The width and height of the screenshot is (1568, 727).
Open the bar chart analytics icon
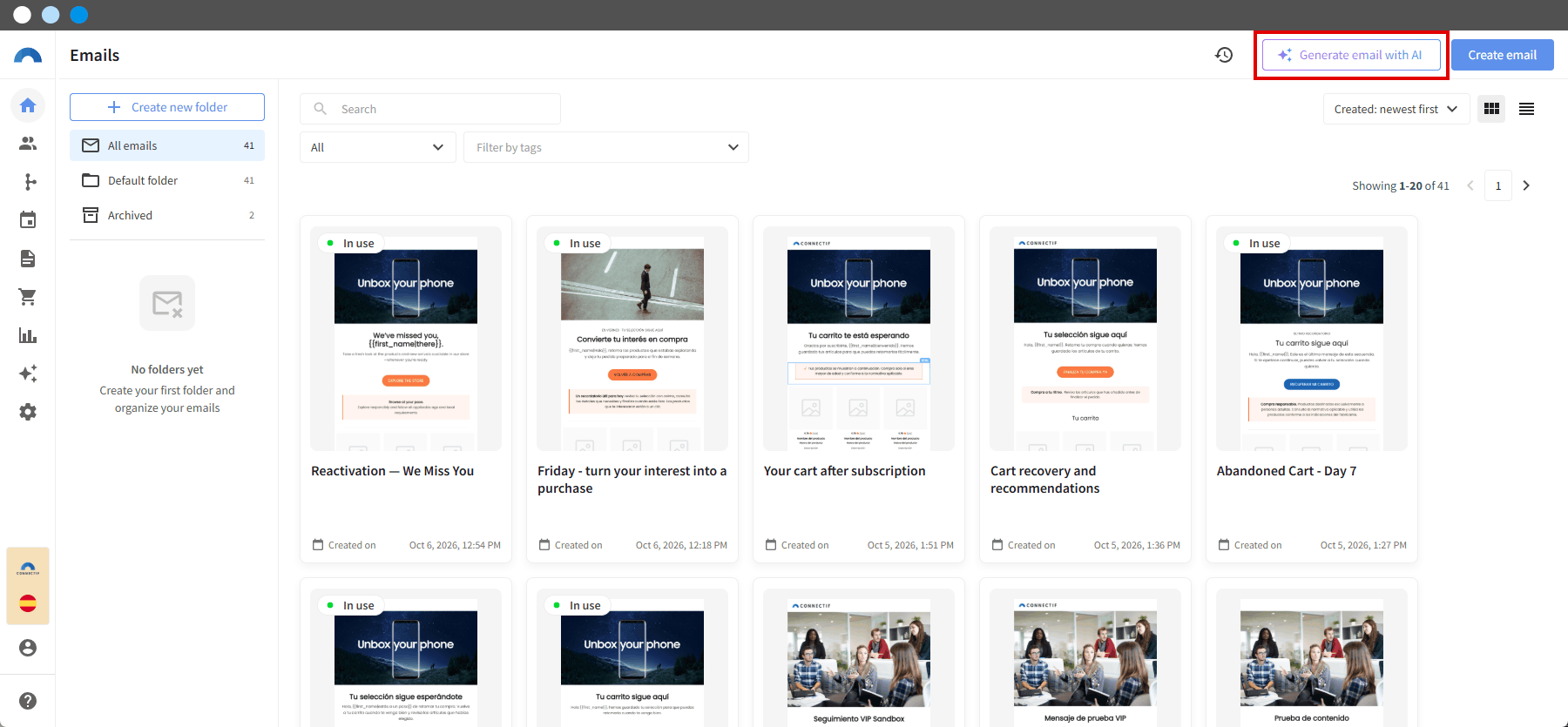point(28,335)
